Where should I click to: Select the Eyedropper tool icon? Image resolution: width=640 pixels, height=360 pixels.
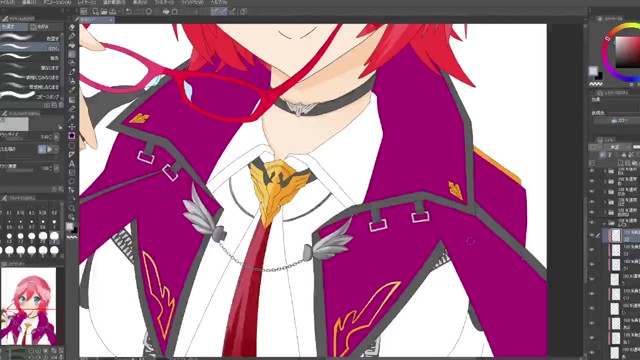tap(72, 72)
